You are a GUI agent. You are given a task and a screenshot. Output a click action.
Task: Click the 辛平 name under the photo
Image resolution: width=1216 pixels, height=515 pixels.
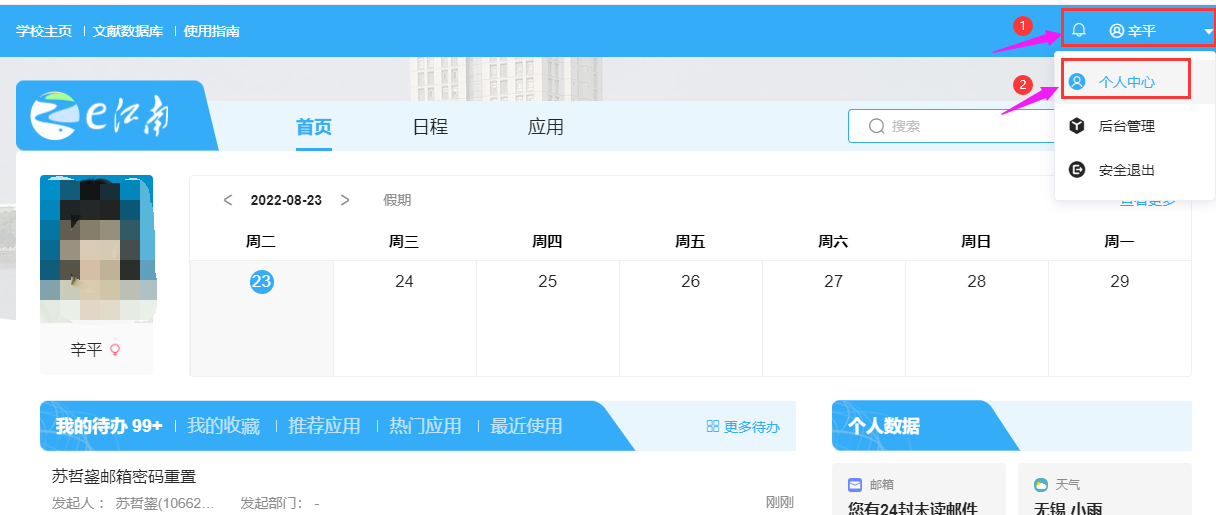click(x=86, y=350)
